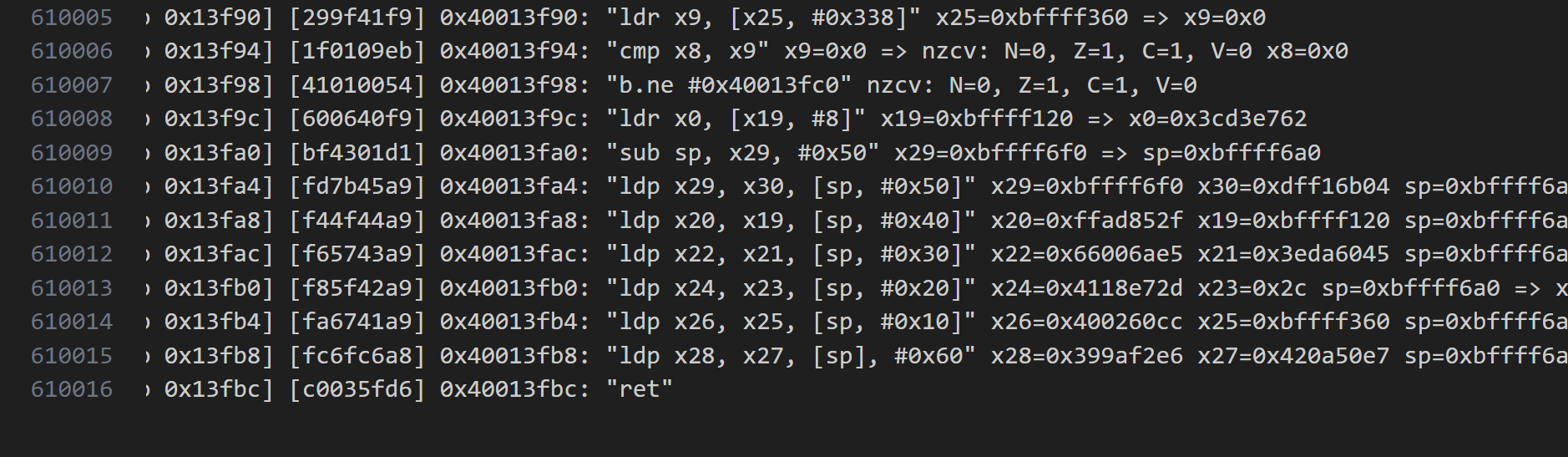Click the opcode bytes [c0035fd6]

pos(357,389)
